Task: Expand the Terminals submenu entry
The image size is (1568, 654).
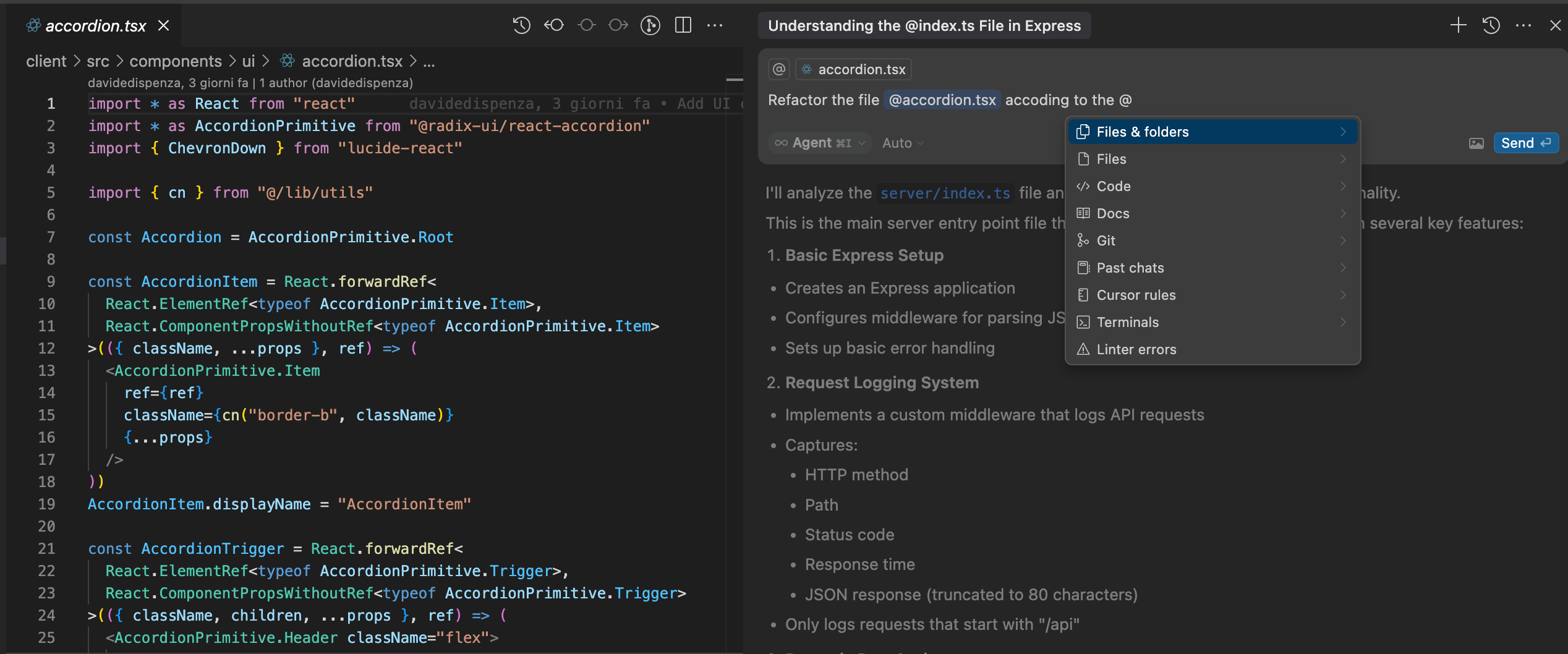Action: (1212, 322)
